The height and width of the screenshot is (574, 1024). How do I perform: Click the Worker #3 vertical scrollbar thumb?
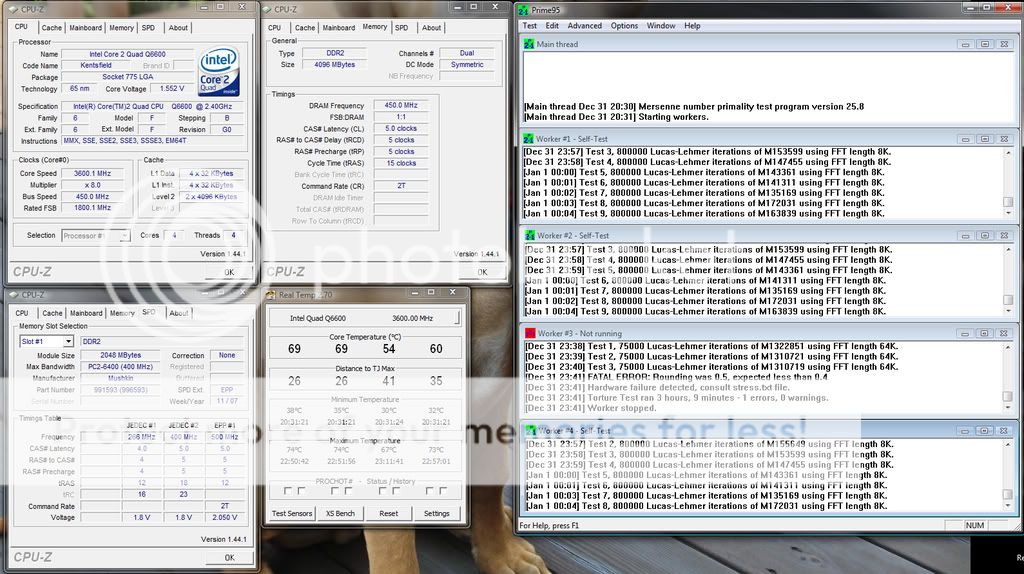click(1008, 397)
